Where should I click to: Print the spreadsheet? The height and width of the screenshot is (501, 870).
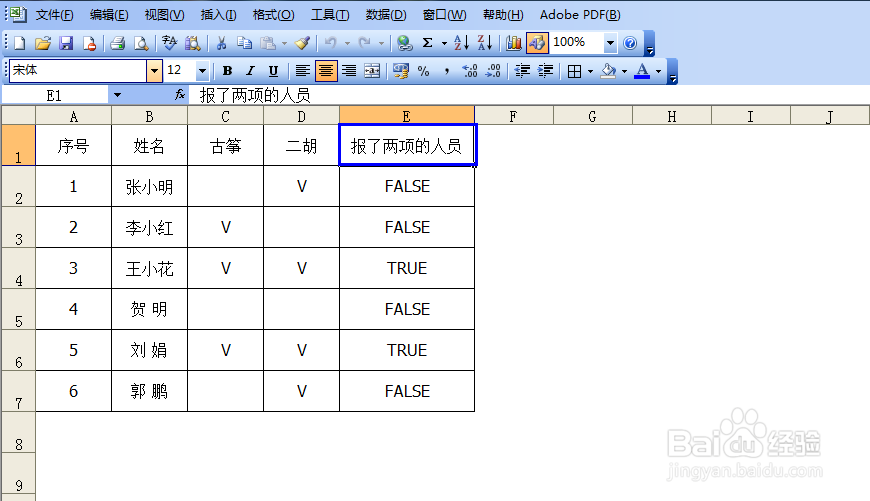(117, 43)
